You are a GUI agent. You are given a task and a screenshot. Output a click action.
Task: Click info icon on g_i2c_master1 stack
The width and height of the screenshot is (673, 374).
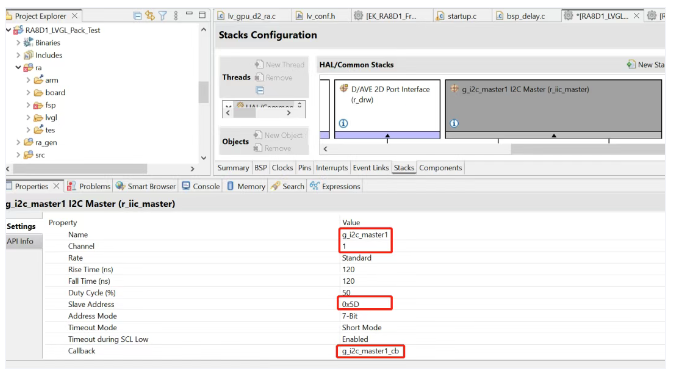(x=454, y=123)
